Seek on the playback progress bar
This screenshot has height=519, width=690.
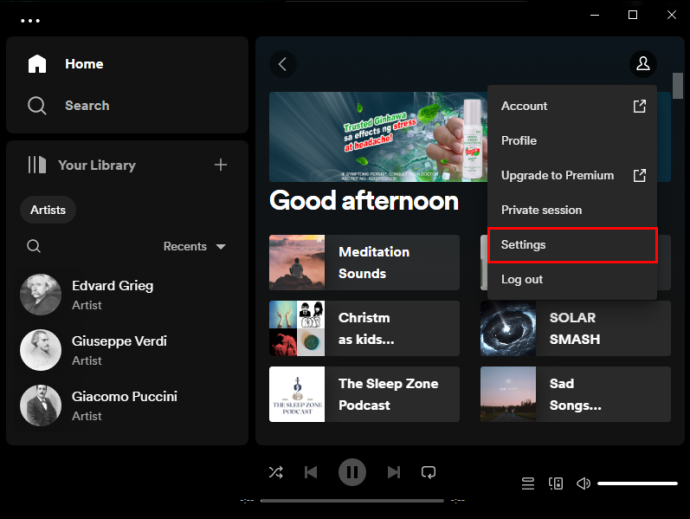tap(352, 501)
